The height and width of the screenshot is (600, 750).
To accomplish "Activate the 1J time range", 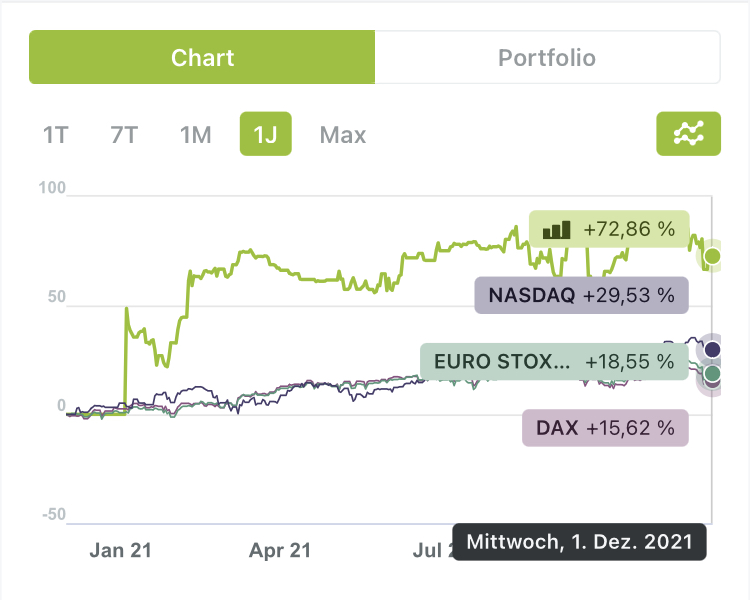I will (x=265, y=134).
